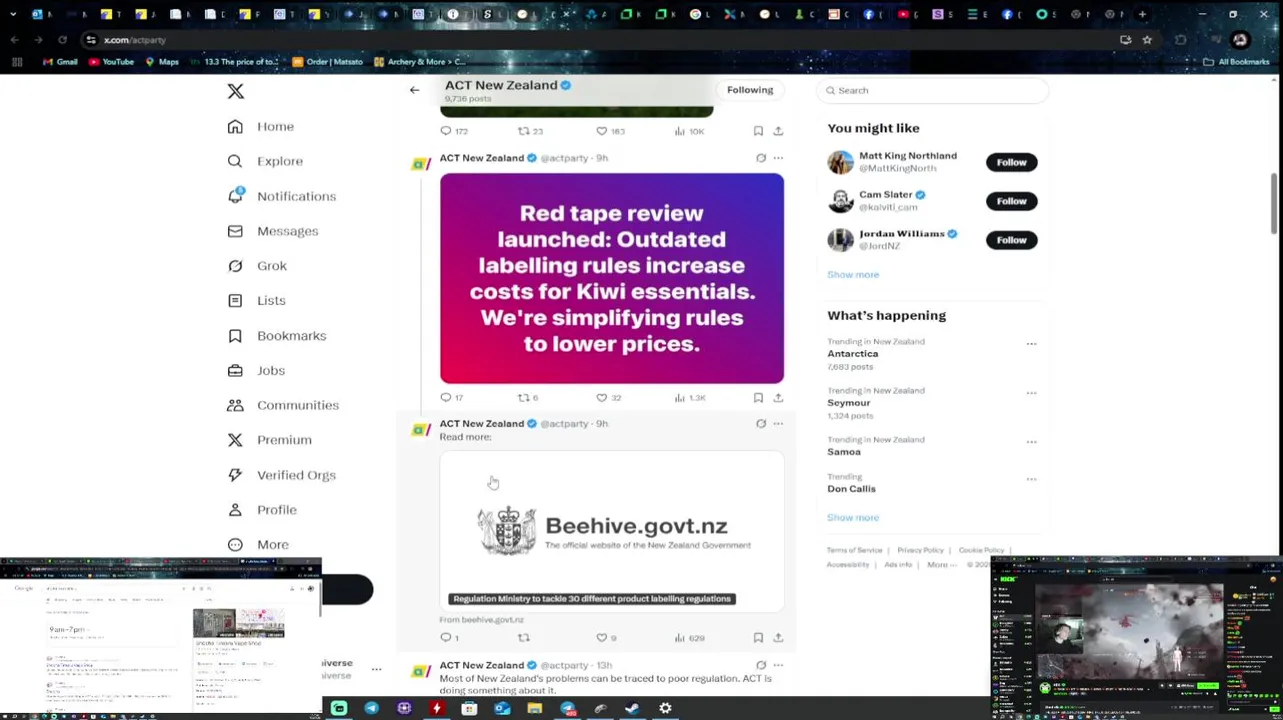Open Grok in the sidebar
The height and width of the screenshot is (720, 1283).
[x=257, y=266]
